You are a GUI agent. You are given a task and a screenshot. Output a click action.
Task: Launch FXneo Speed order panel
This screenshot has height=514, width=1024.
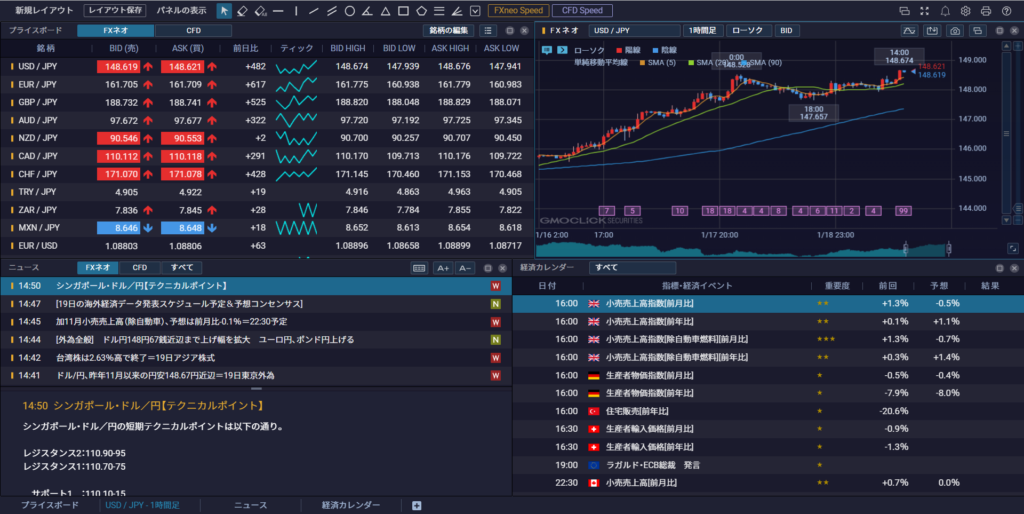click(519, 10)
